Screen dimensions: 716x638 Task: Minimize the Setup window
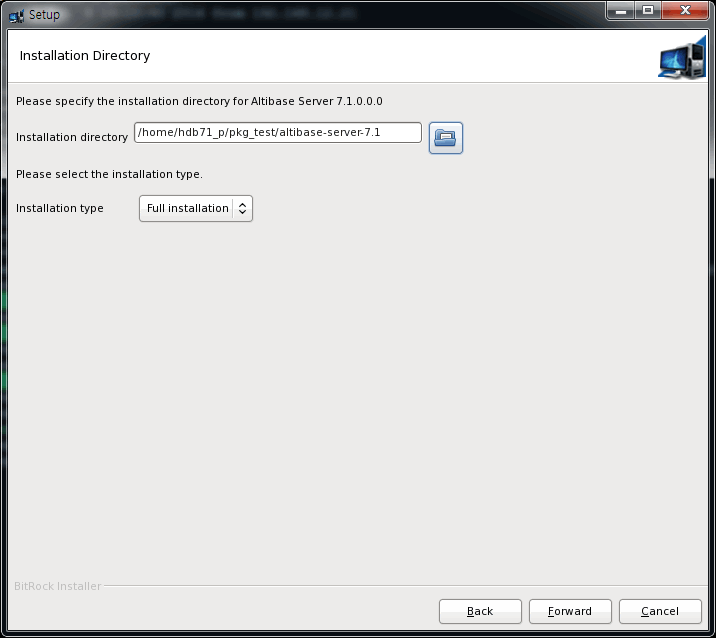[620, 11]
